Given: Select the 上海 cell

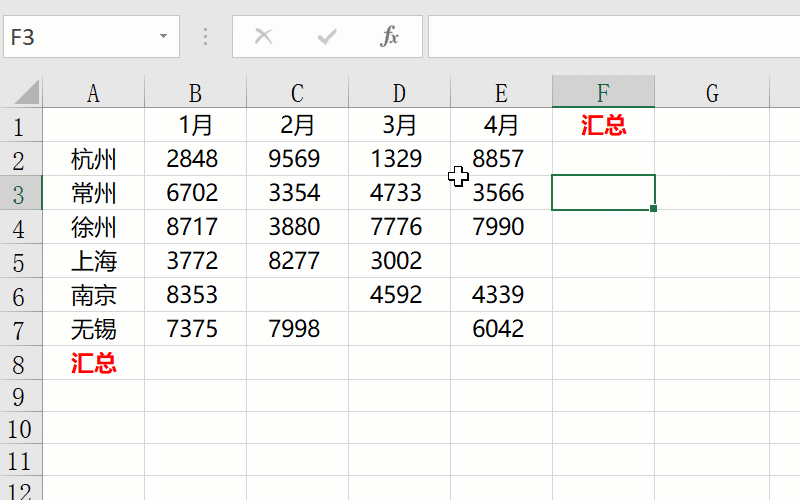Looking at the screenshot, I should pyautogui.click(x=93, y=261).
